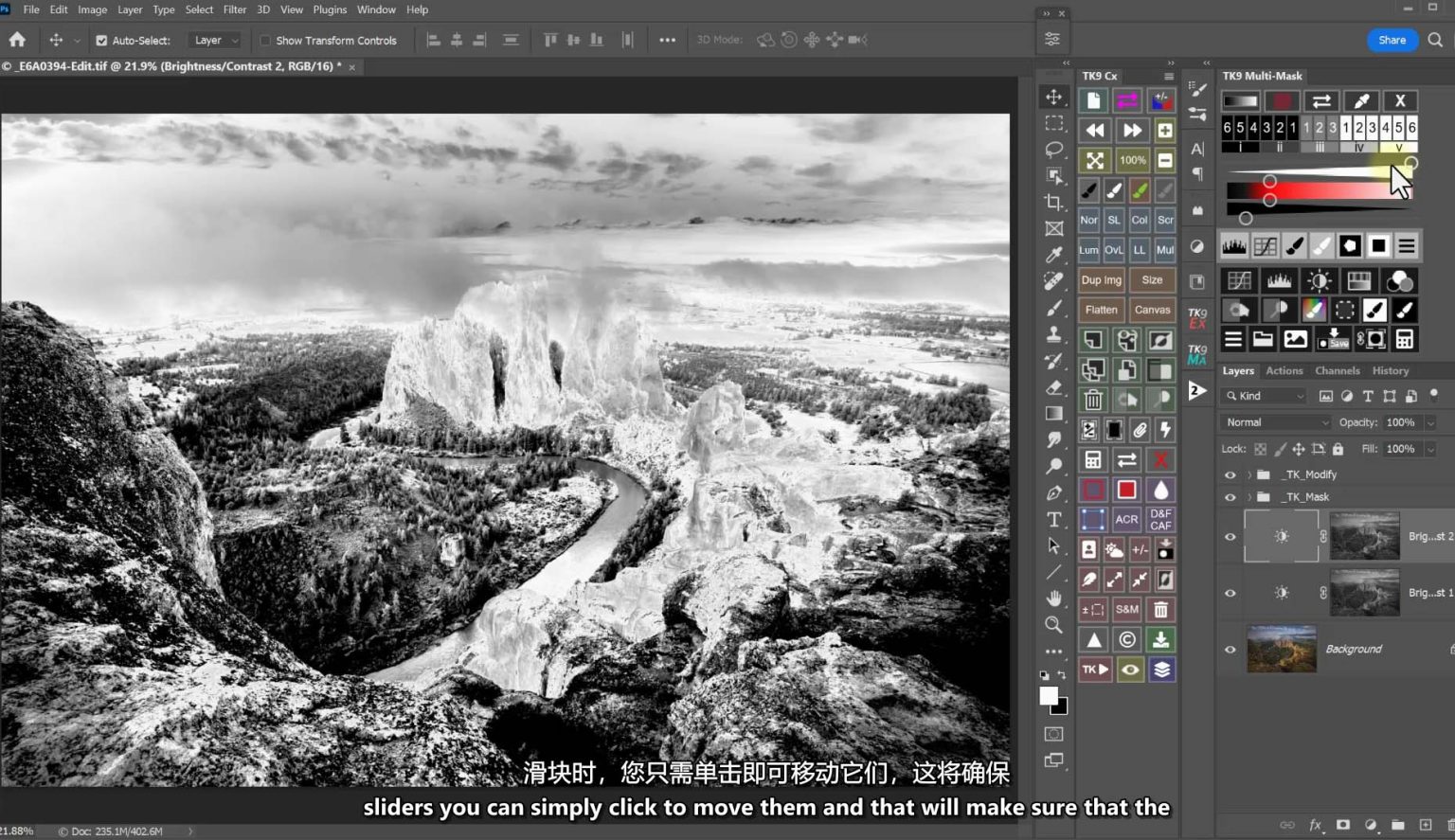Open the Auto-Select Layer dropdown
The image size is (1455, 840).
pyautogui.click(x=216, y=41)
